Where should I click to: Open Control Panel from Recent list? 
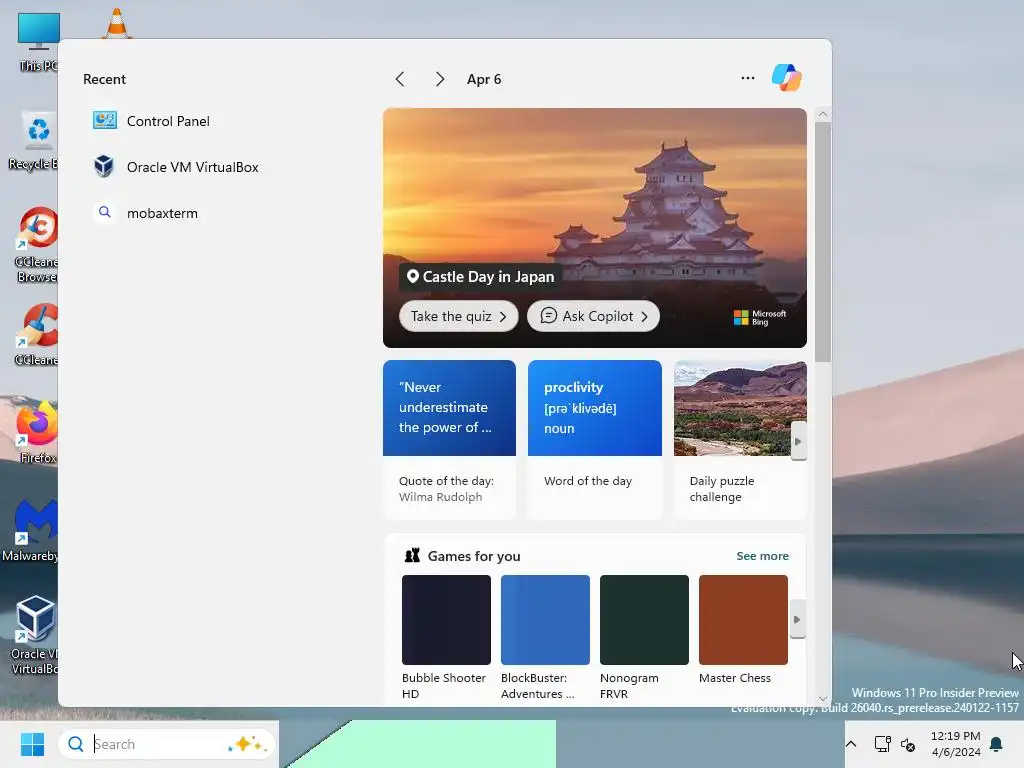pyautogui.click(x=152, y=121)
